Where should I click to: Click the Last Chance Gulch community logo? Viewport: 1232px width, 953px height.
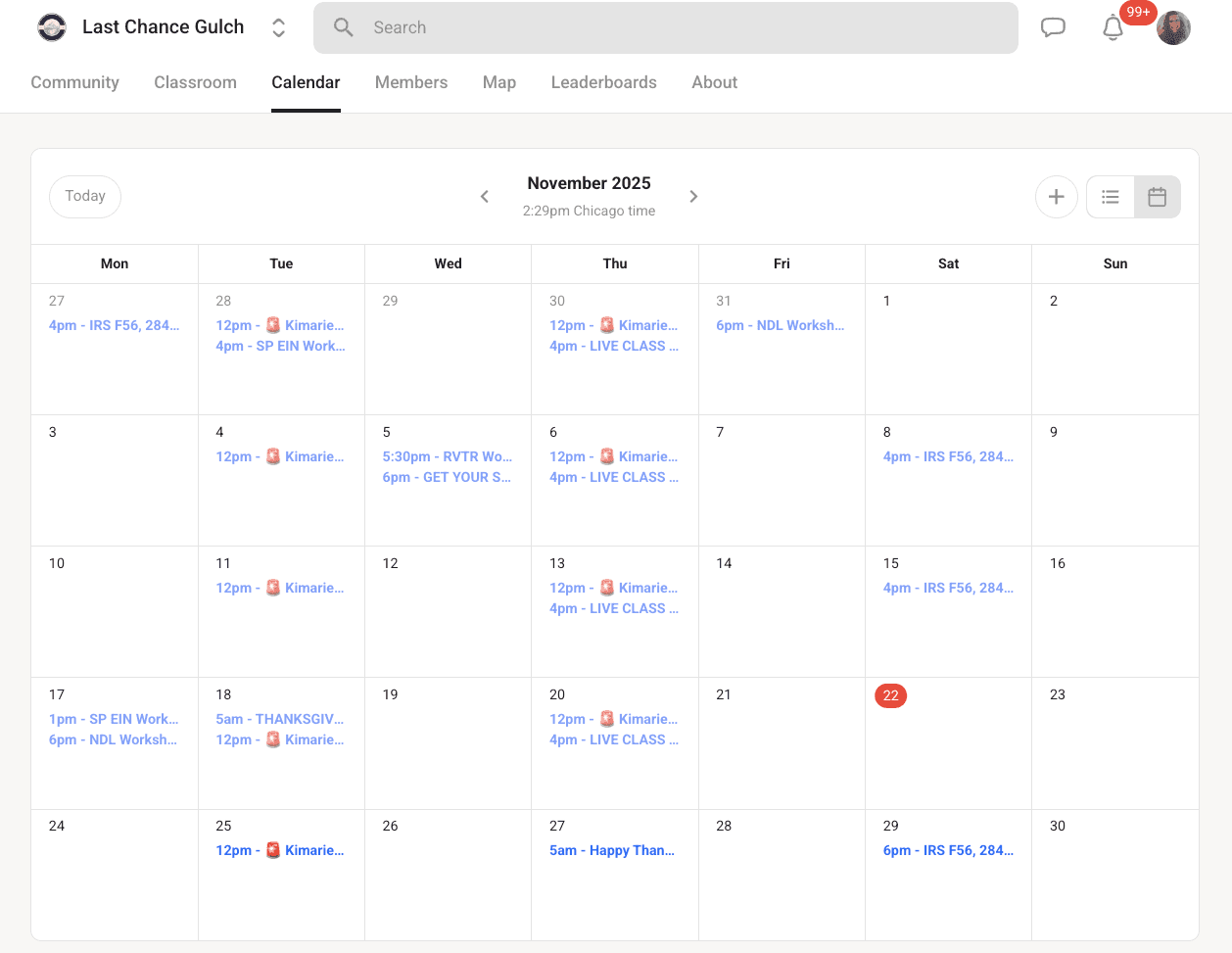[51, 26]
